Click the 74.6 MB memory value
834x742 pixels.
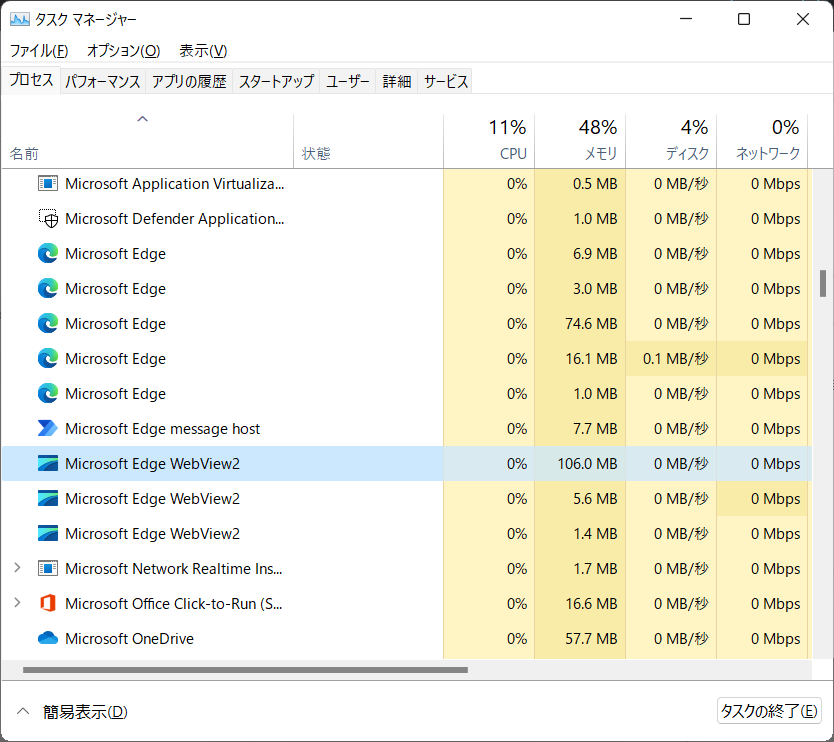coord(591,324)
